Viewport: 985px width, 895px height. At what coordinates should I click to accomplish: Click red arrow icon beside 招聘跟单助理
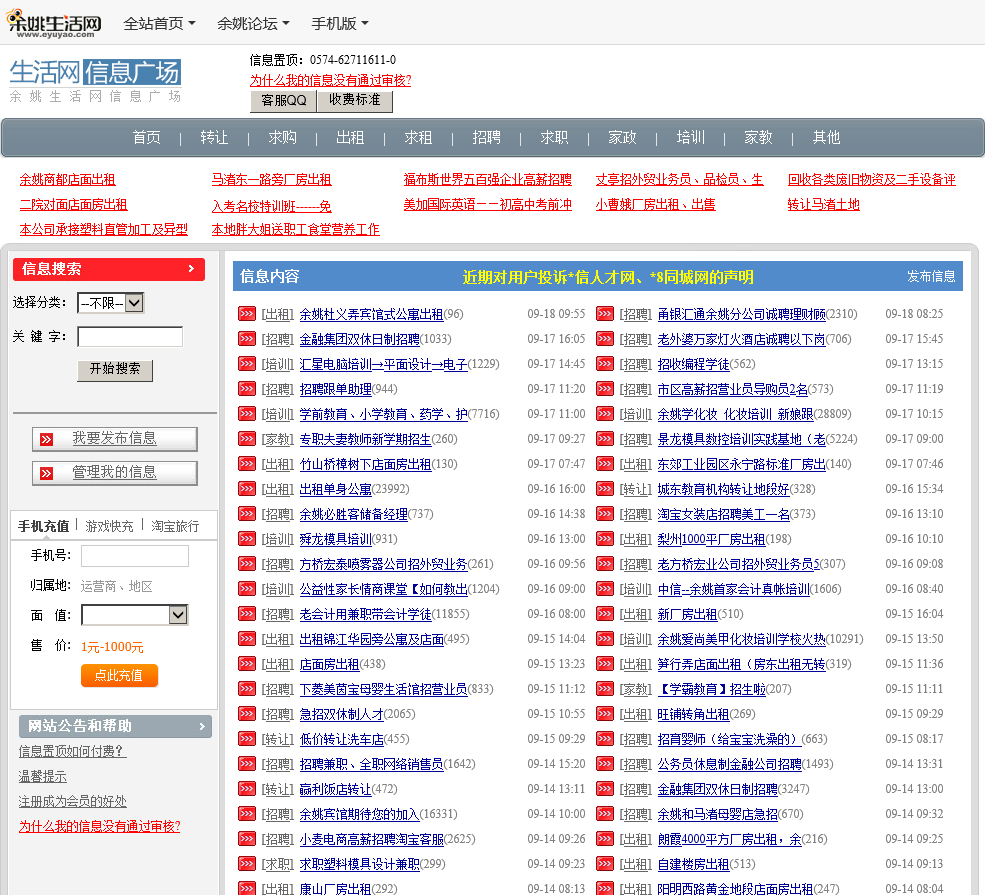click(247, 389)
